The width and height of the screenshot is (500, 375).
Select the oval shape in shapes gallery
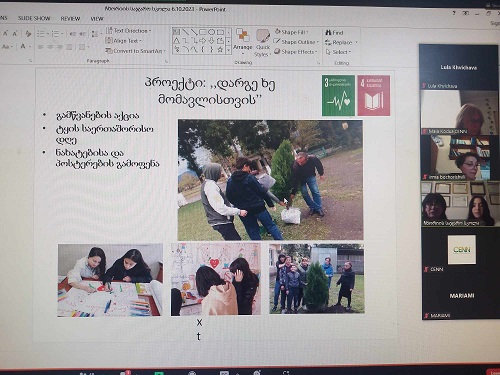click(x=211, y=32)
